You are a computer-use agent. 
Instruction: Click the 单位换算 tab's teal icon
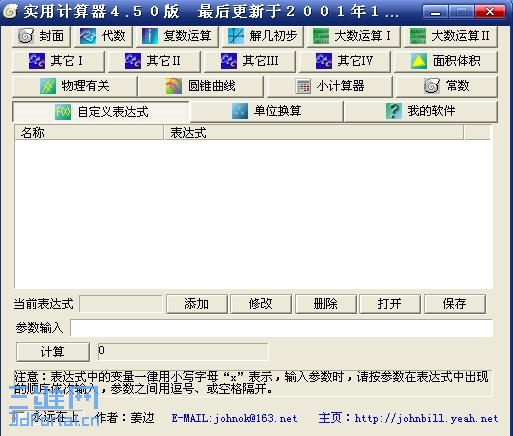point(240,111)
